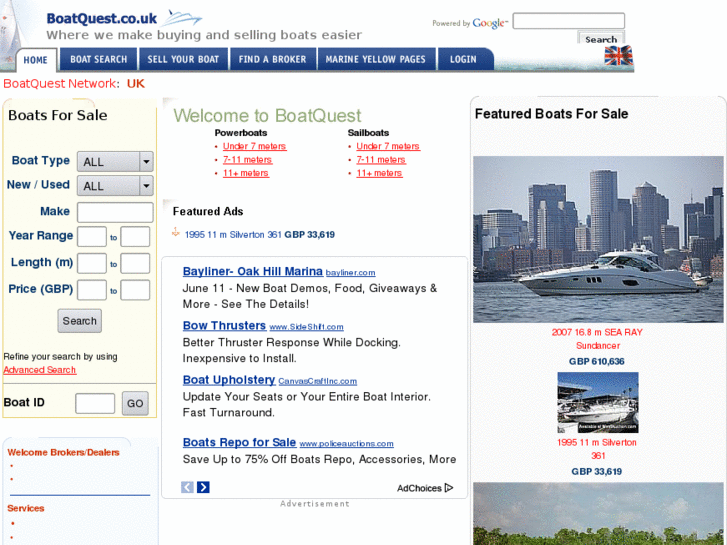
Task: Open the bayliner.com link
Action: pos(351,273)
